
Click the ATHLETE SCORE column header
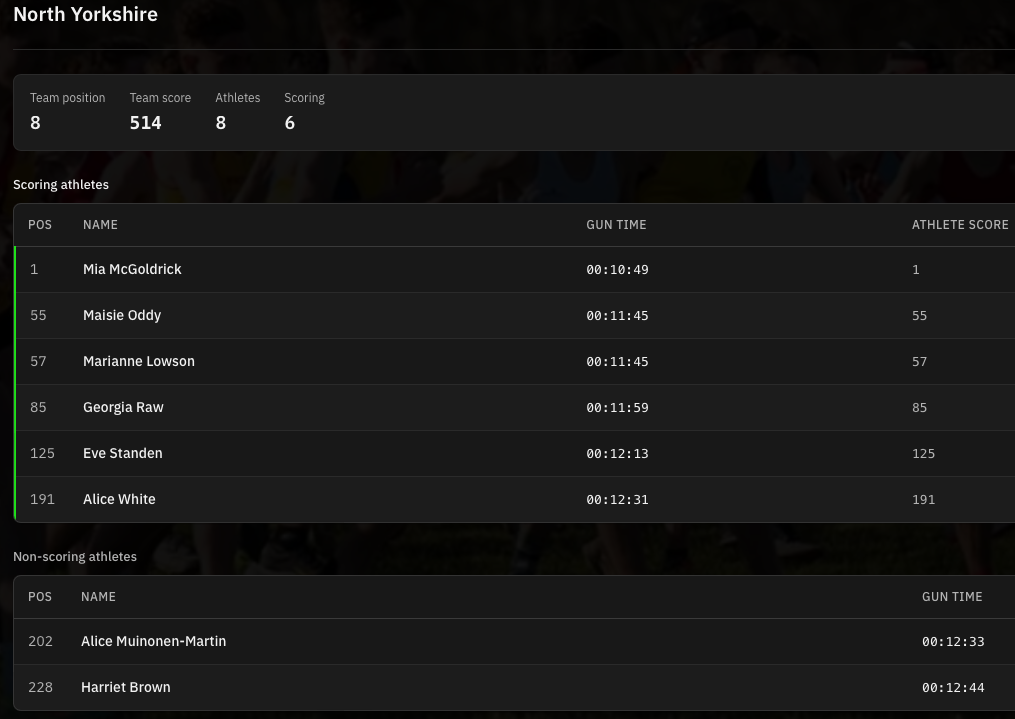(959, 225)
